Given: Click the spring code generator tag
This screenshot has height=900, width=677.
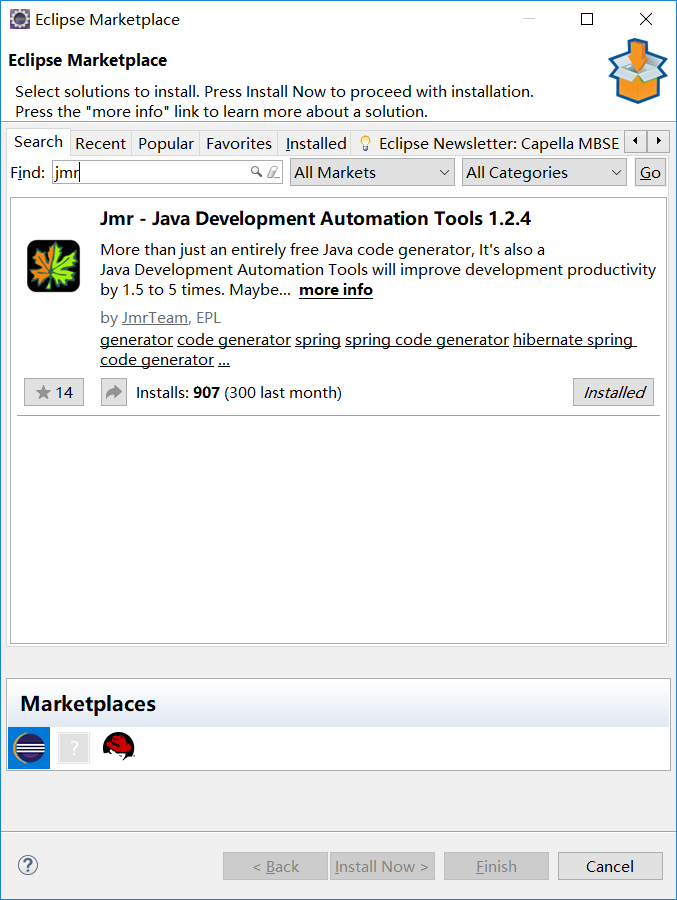Looking at the screenshot, I should (427, 340).
